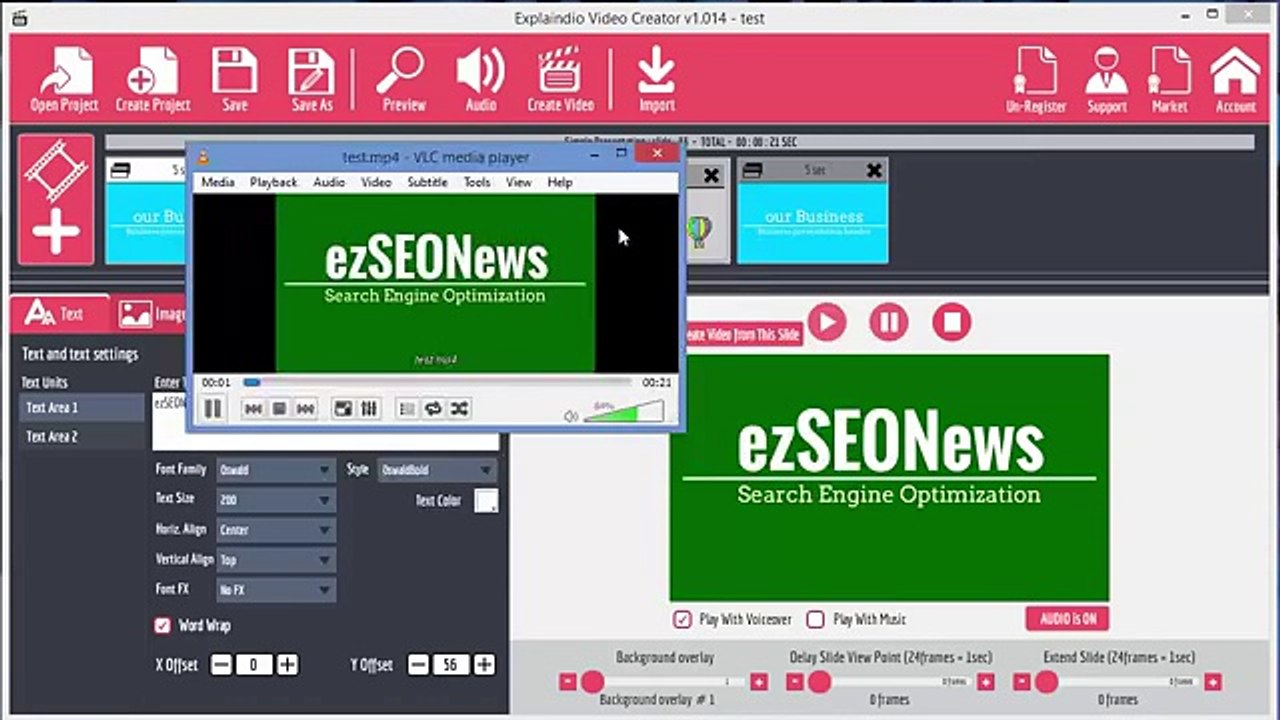1280x720 pixels.
Task: Click the Create Video clapperboard icon
Action: tap(560, 78)
